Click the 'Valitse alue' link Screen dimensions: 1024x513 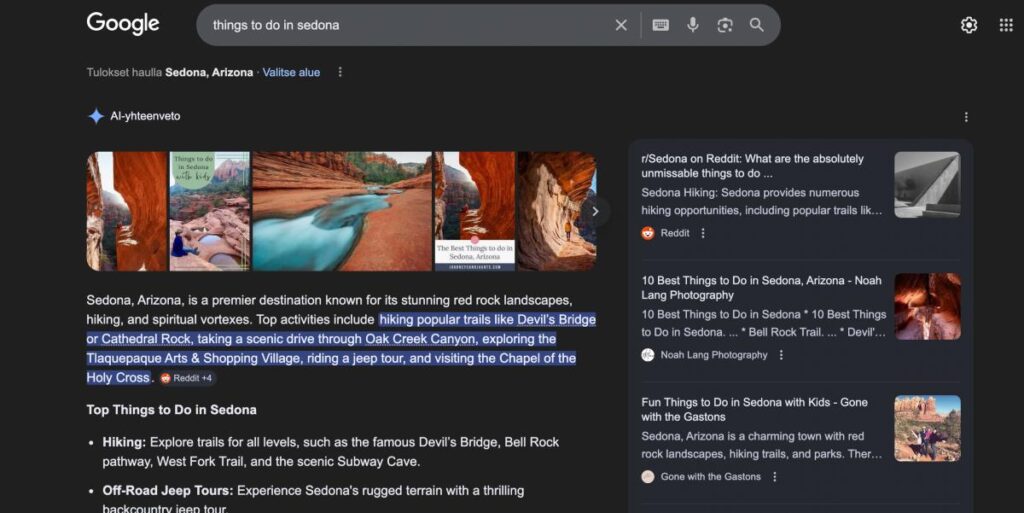click(291, 72)
